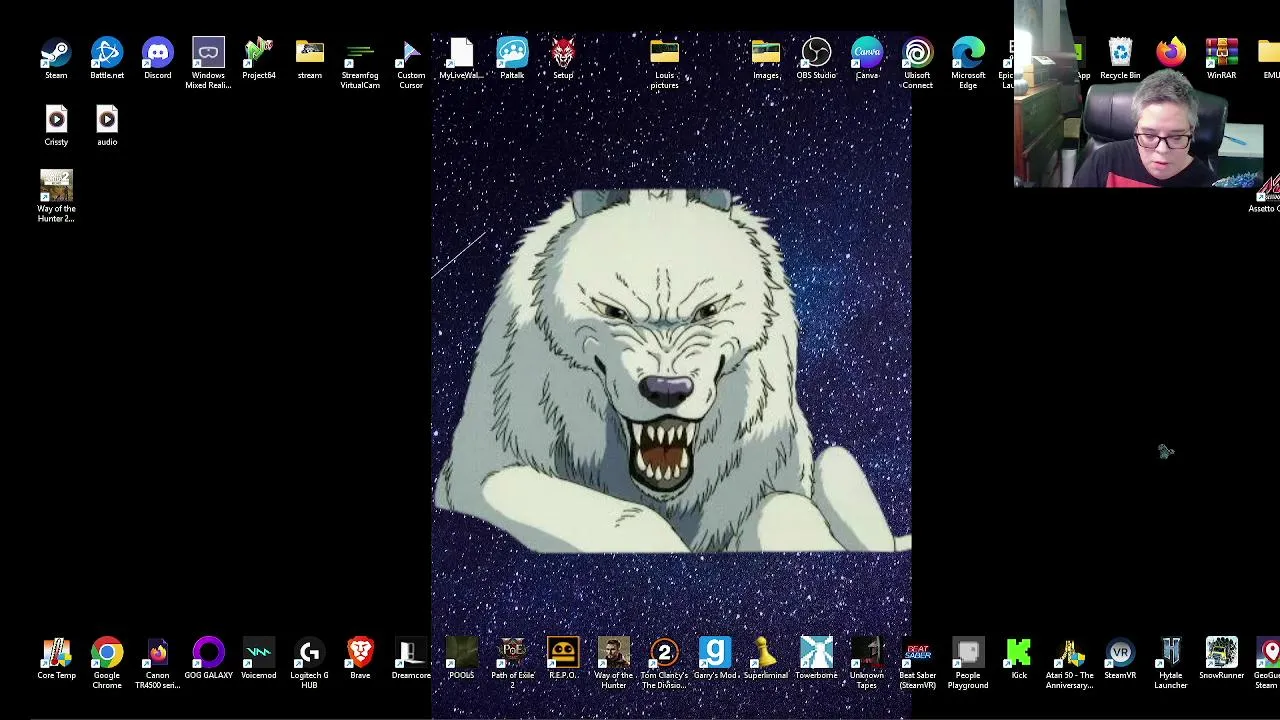Open the R.E.P.O. game icon
This screenshot has height=720, width=1280.
[x=563, y=653]
